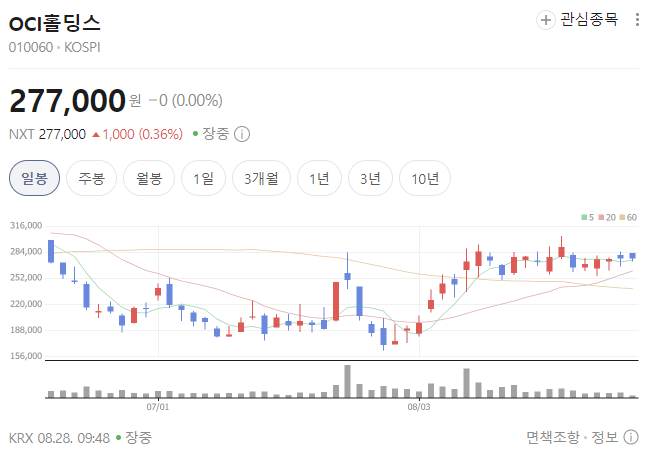Show the 1일 one-day chart
Screen dimensions: 652x458
(x=203, y=178)
